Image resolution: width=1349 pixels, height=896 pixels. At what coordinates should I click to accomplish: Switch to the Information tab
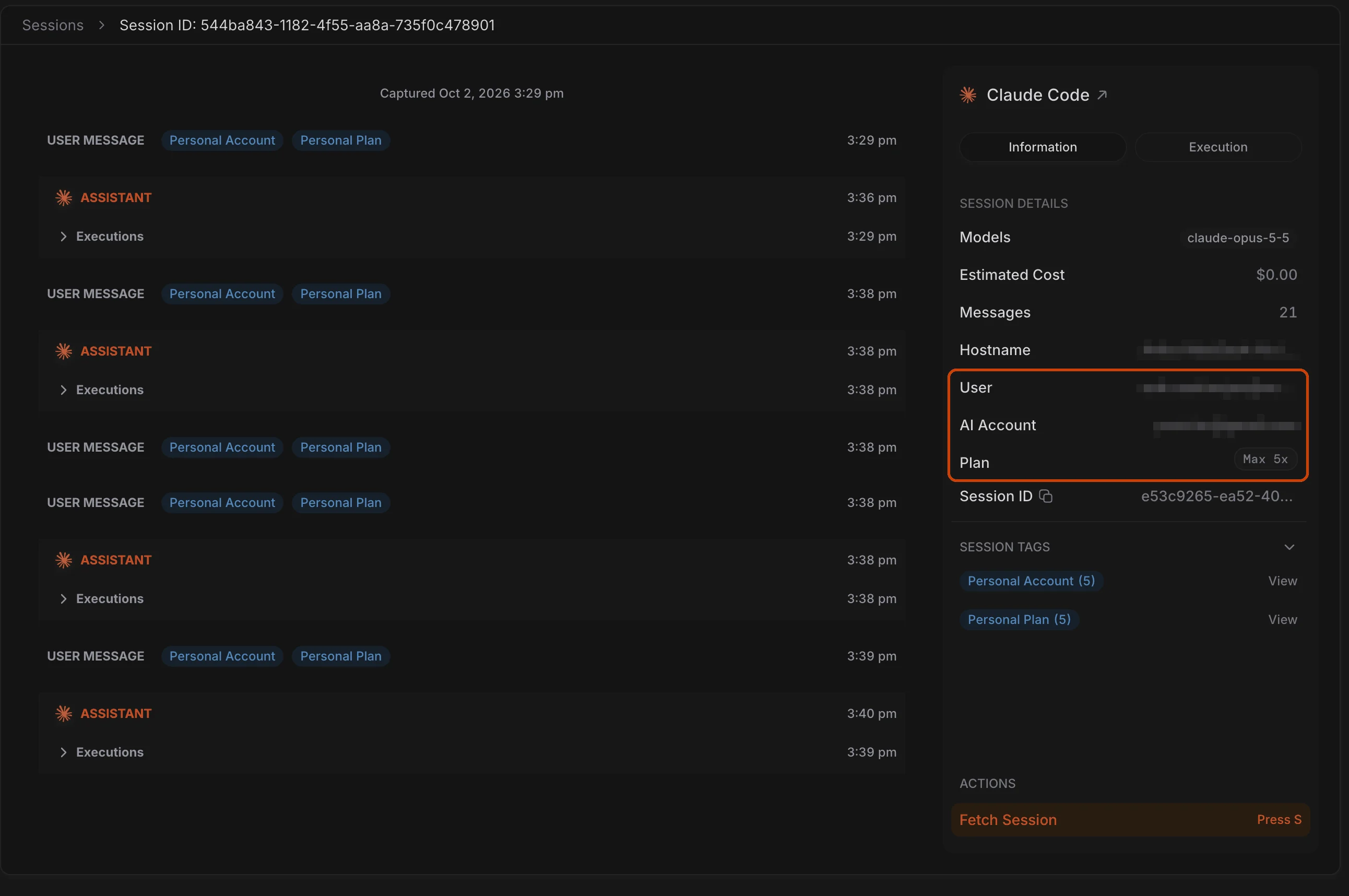tap(1042, 147)
